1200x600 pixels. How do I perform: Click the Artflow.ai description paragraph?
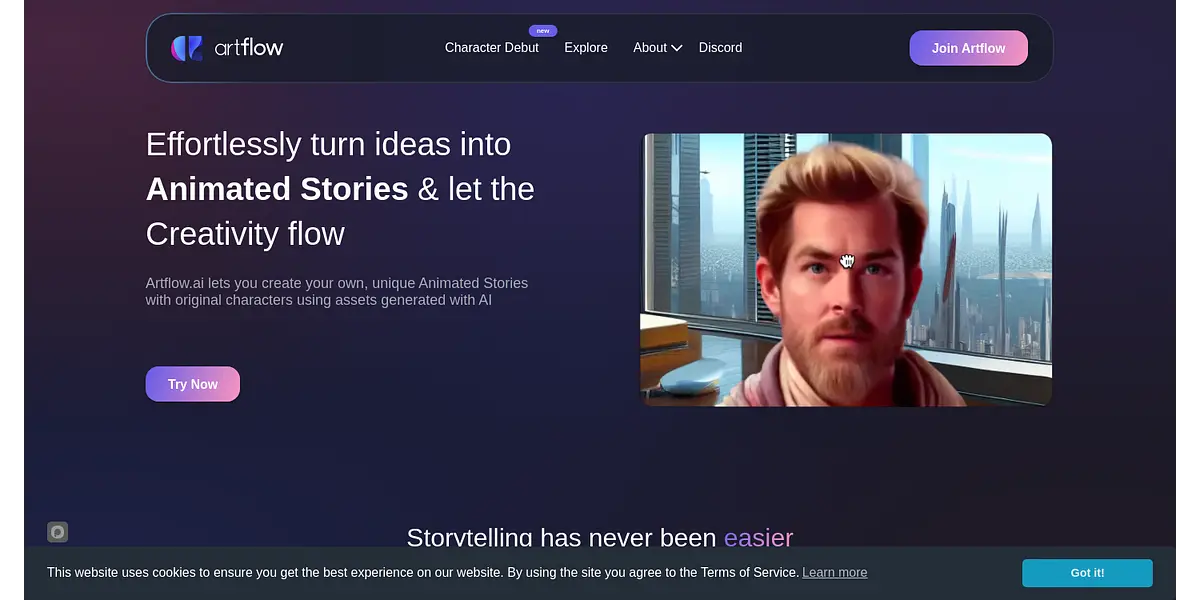coord(336,291)
